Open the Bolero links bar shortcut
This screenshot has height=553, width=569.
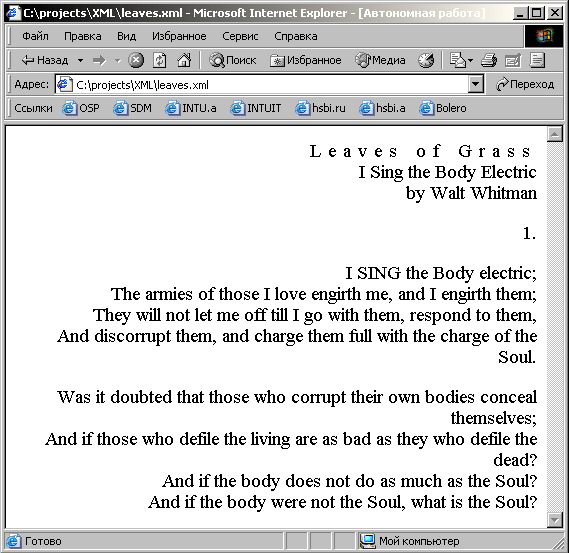pyautogui.click(x=443, y=108)
